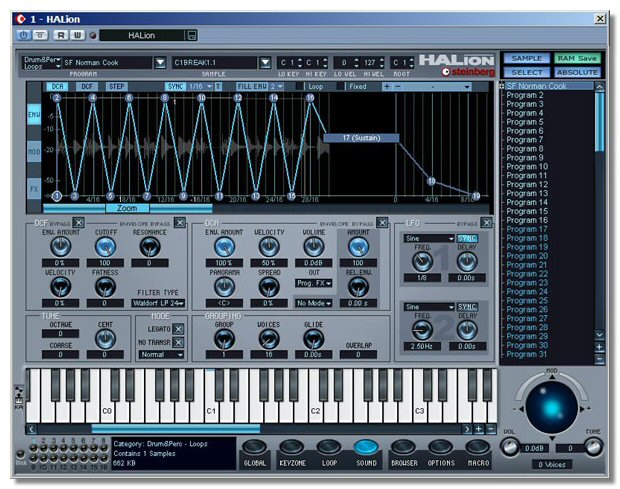Click the DCA VELOCITY knob

tap(269, 247)
